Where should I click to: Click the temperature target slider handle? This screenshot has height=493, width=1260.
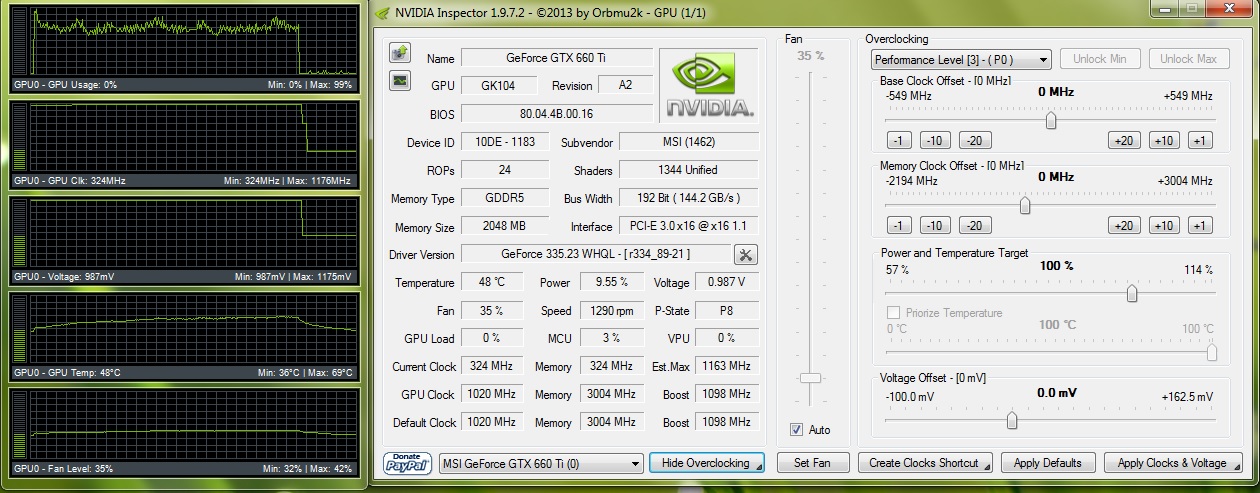click(1212, 352)
